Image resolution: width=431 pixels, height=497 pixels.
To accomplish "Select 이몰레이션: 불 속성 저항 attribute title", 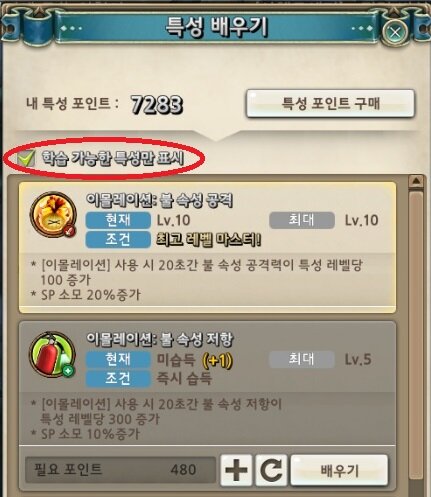I will [159, 339].
